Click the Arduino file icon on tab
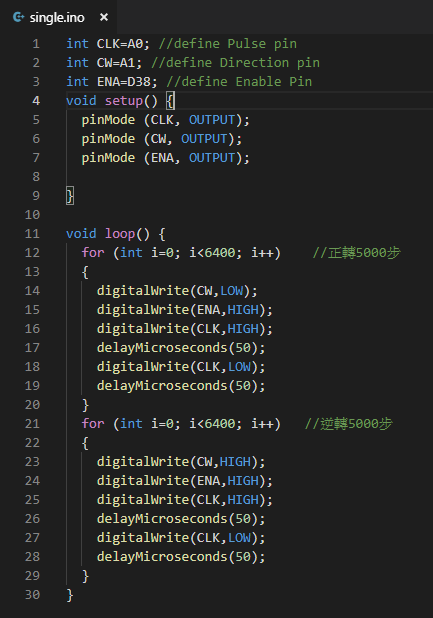Image resolution: width=433 pixels, height=618 pixels. 19,17
